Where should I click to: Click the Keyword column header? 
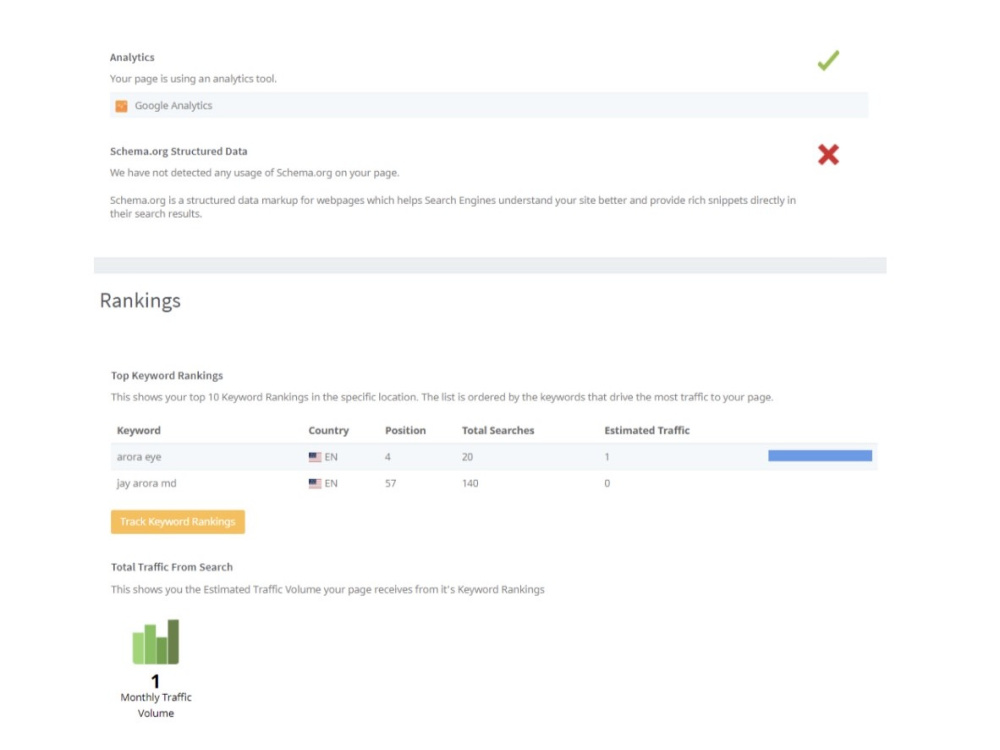(139, 430)
